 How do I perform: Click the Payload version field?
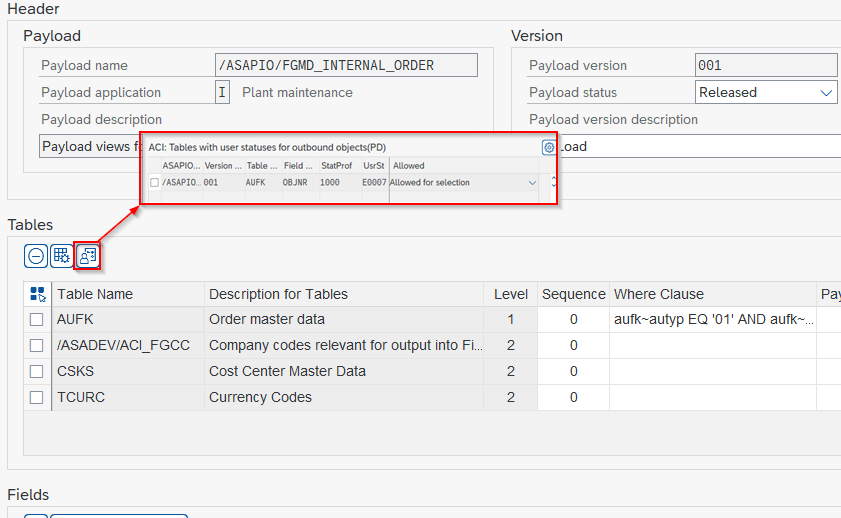tap(765, 65)
